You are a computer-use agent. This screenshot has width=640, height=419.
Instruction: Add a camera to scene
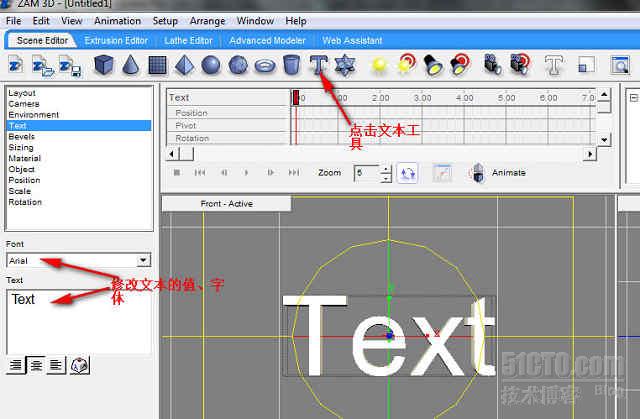tap(493, 65)
